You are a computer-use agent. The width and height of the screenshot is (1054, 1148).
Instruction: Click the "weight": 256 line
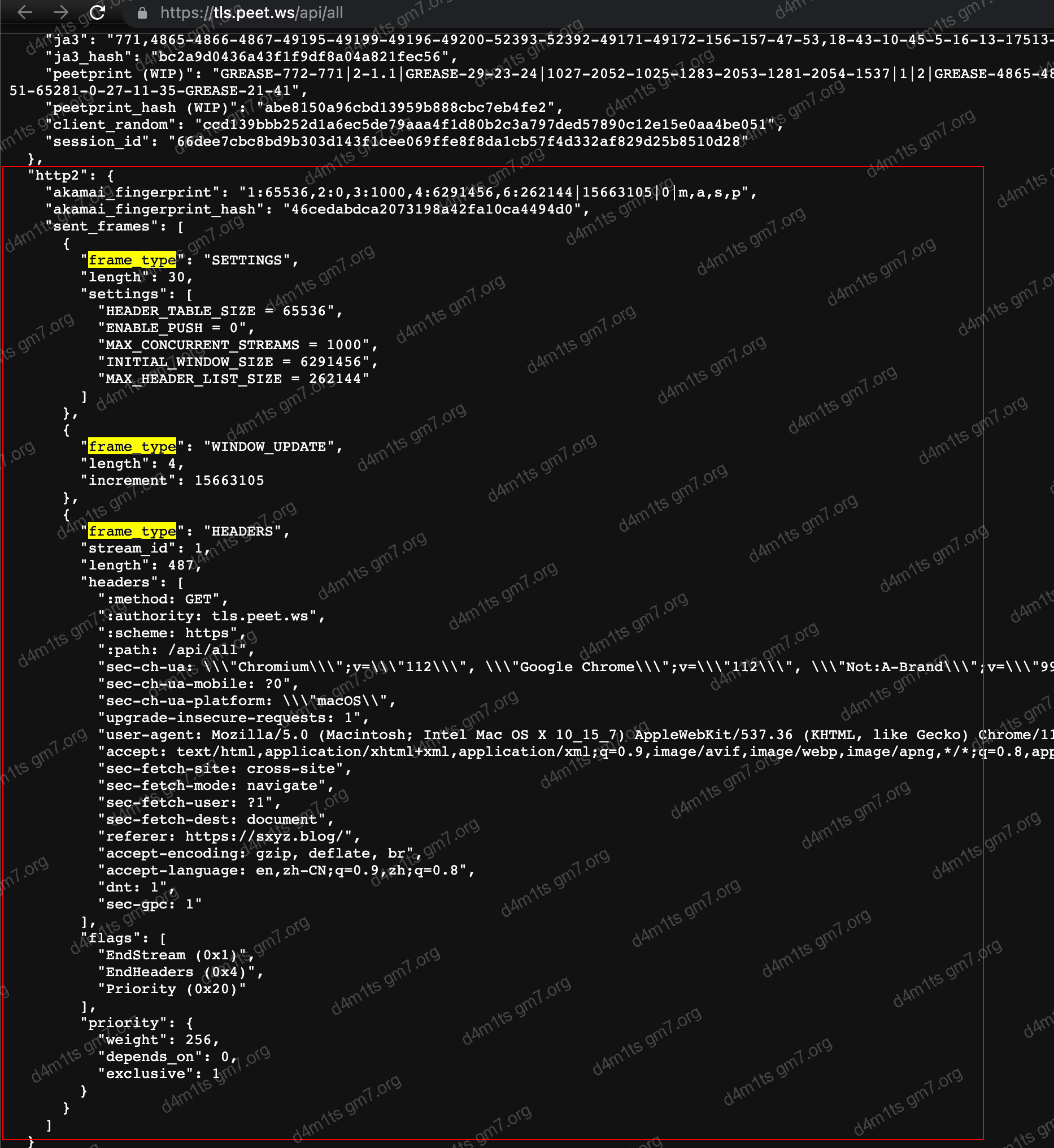click(159, 1040)
